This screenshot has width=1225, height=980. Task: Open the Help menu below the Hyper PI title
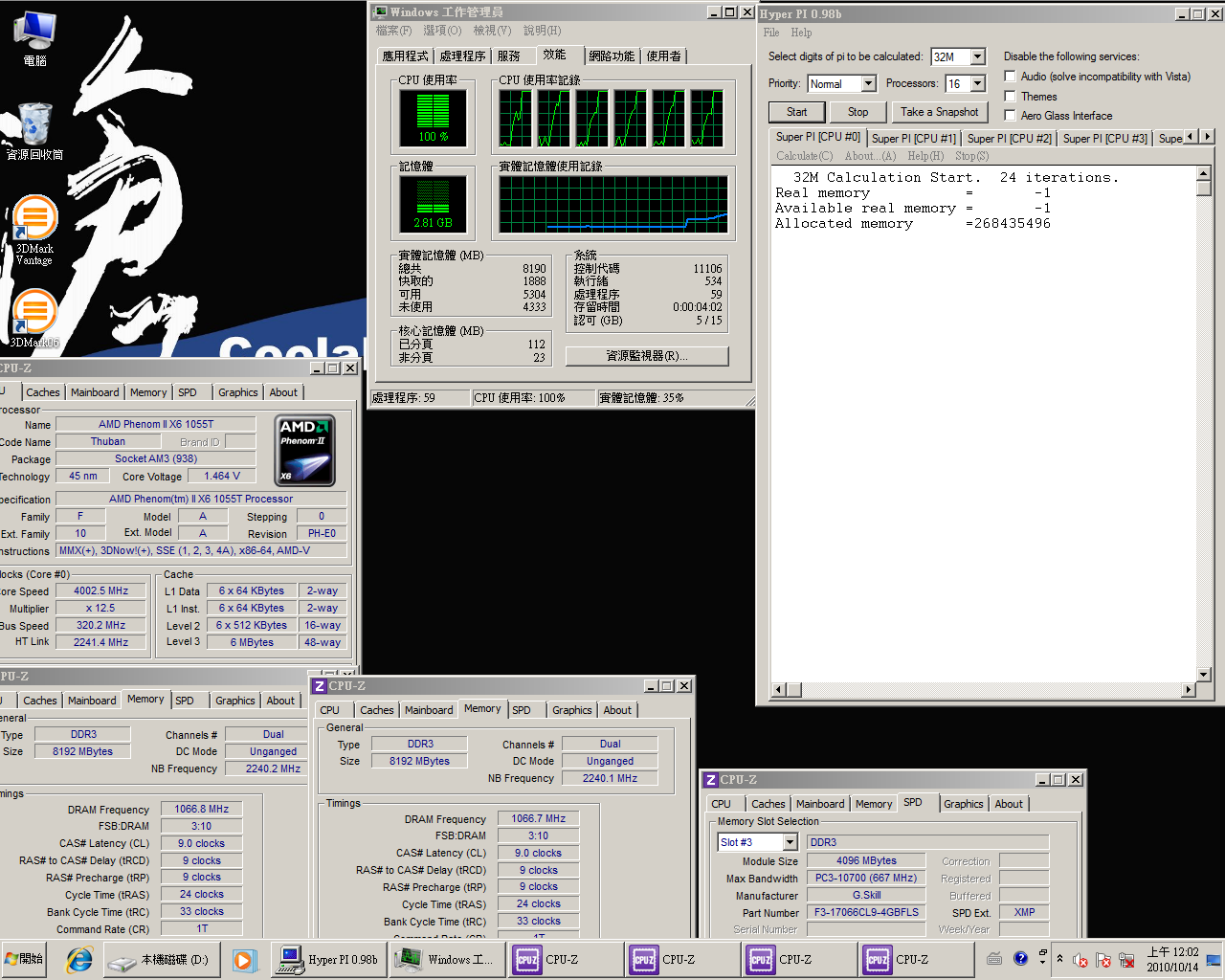(x=801, y=33)
